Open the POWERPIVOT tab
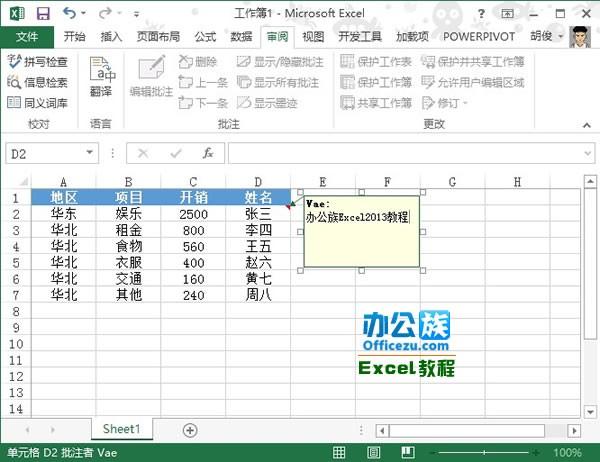The image size is (600, 462). point(479,37)
